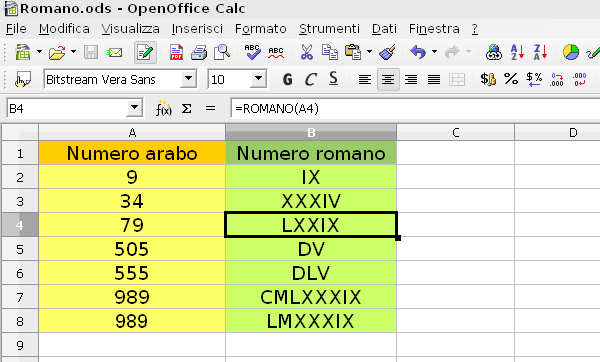Sort descending Z to A icon
600x362 pixels.
click(x=540, y=52)
